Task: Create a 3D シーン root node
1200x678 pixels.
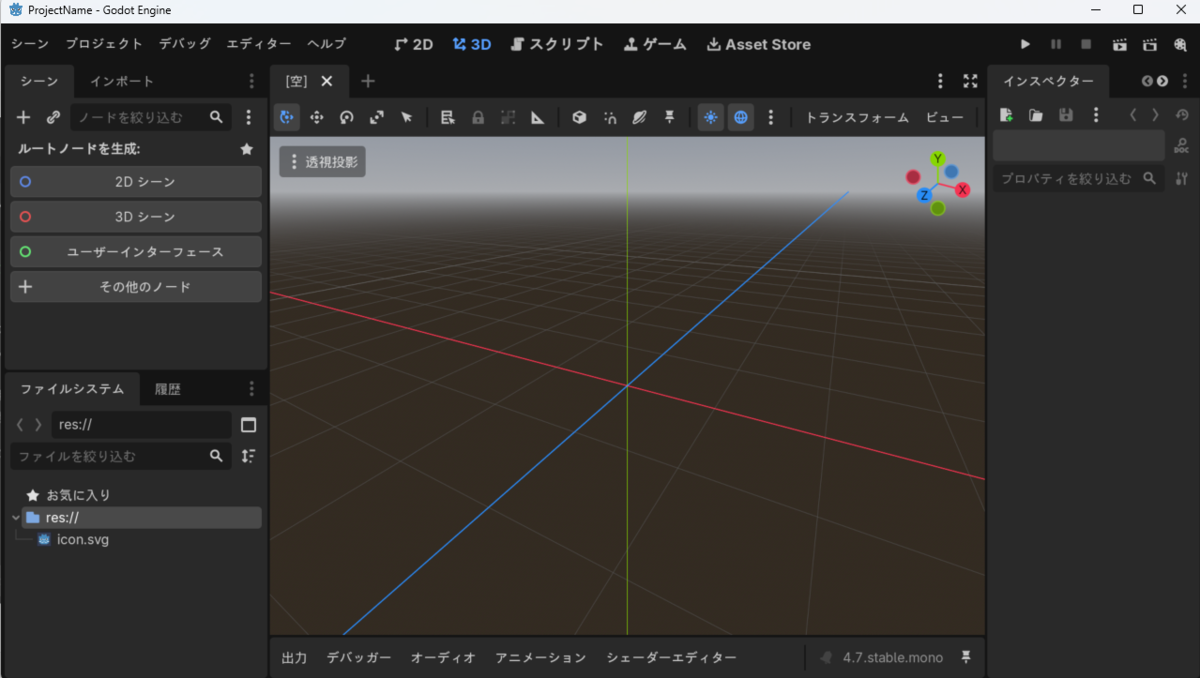Action: click(136, 217)
